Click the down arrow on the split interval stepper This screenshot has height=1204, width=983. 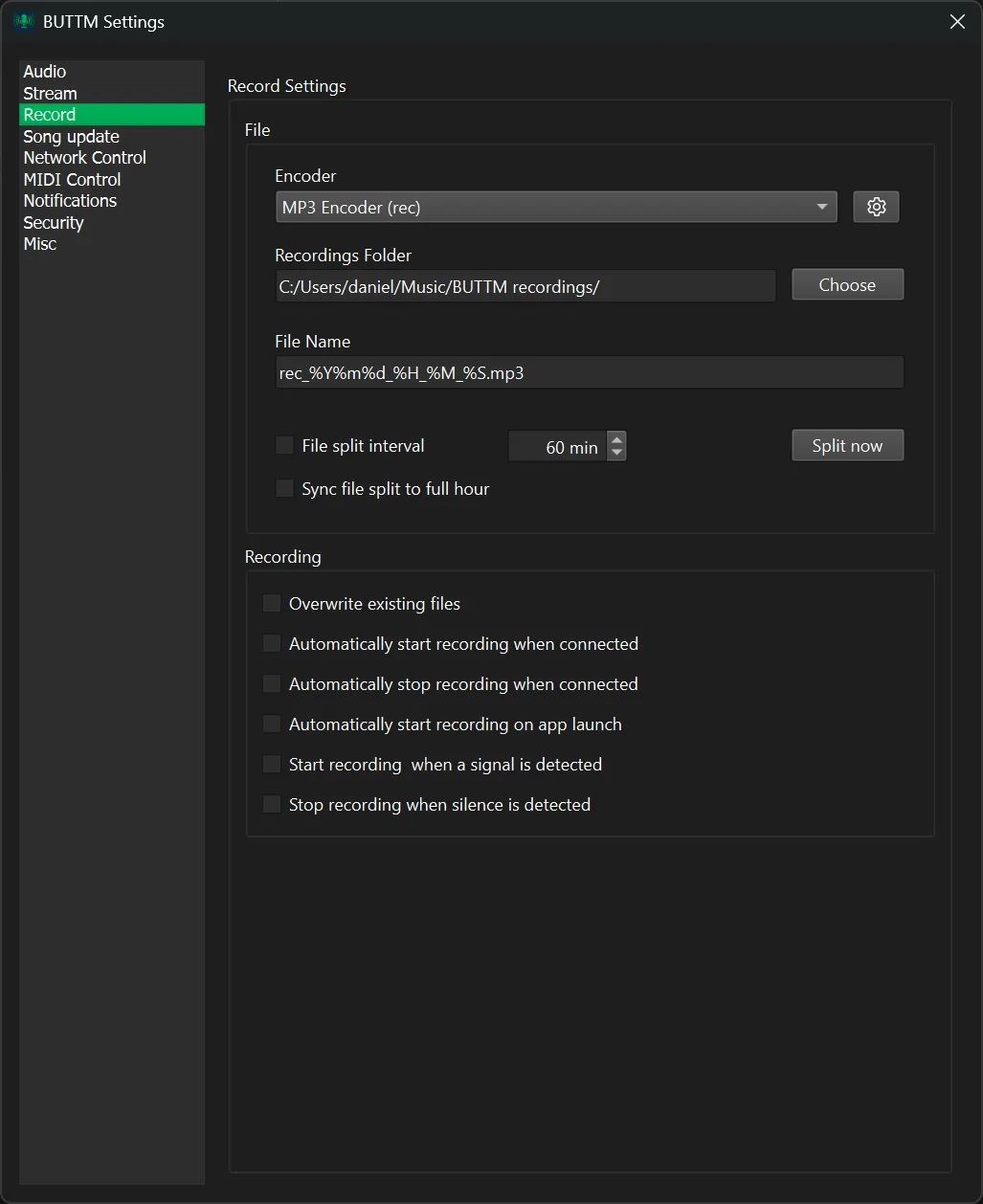tap(616, 453)
